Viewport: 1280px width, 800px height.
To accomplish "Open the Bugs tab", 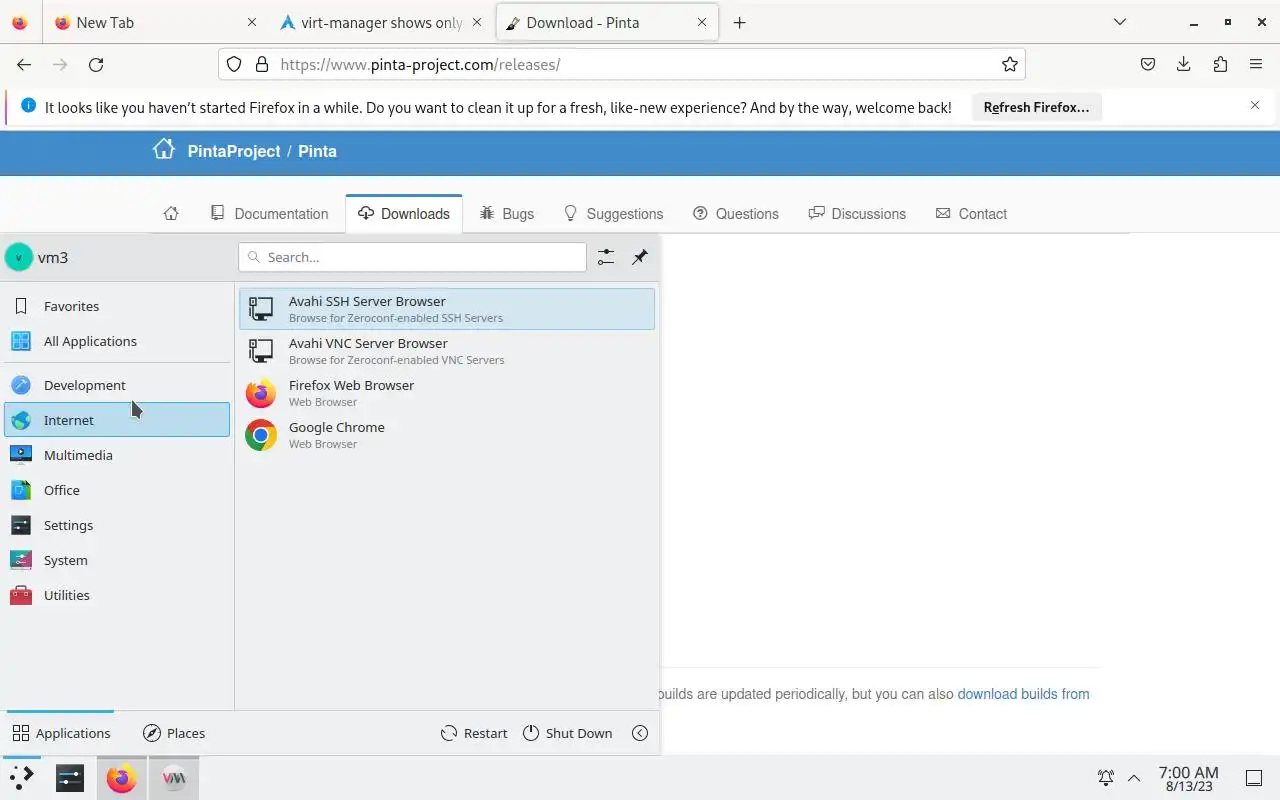I will coord(506,213).
